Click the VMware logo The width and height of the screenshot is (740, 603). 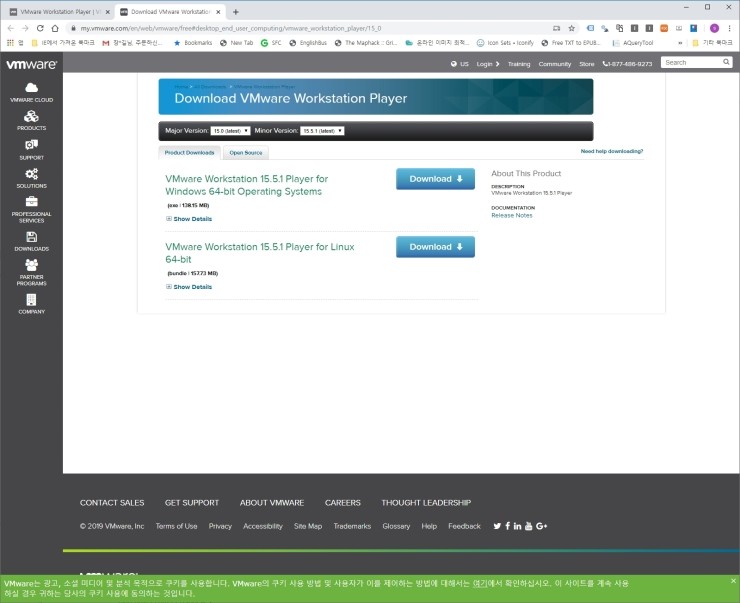pyautogui.click(x=31, y=64)
